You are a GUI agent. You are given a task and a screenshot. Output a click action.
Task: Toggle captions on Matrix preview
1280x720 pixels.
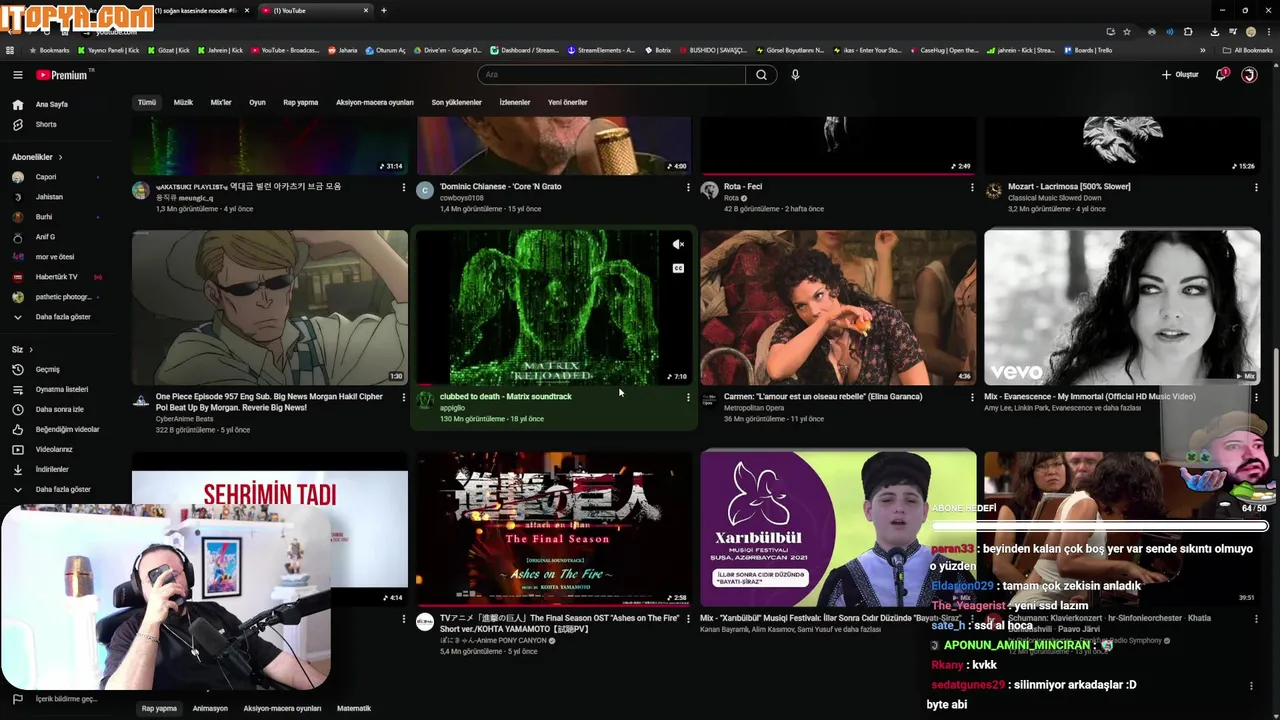(678, 268)
